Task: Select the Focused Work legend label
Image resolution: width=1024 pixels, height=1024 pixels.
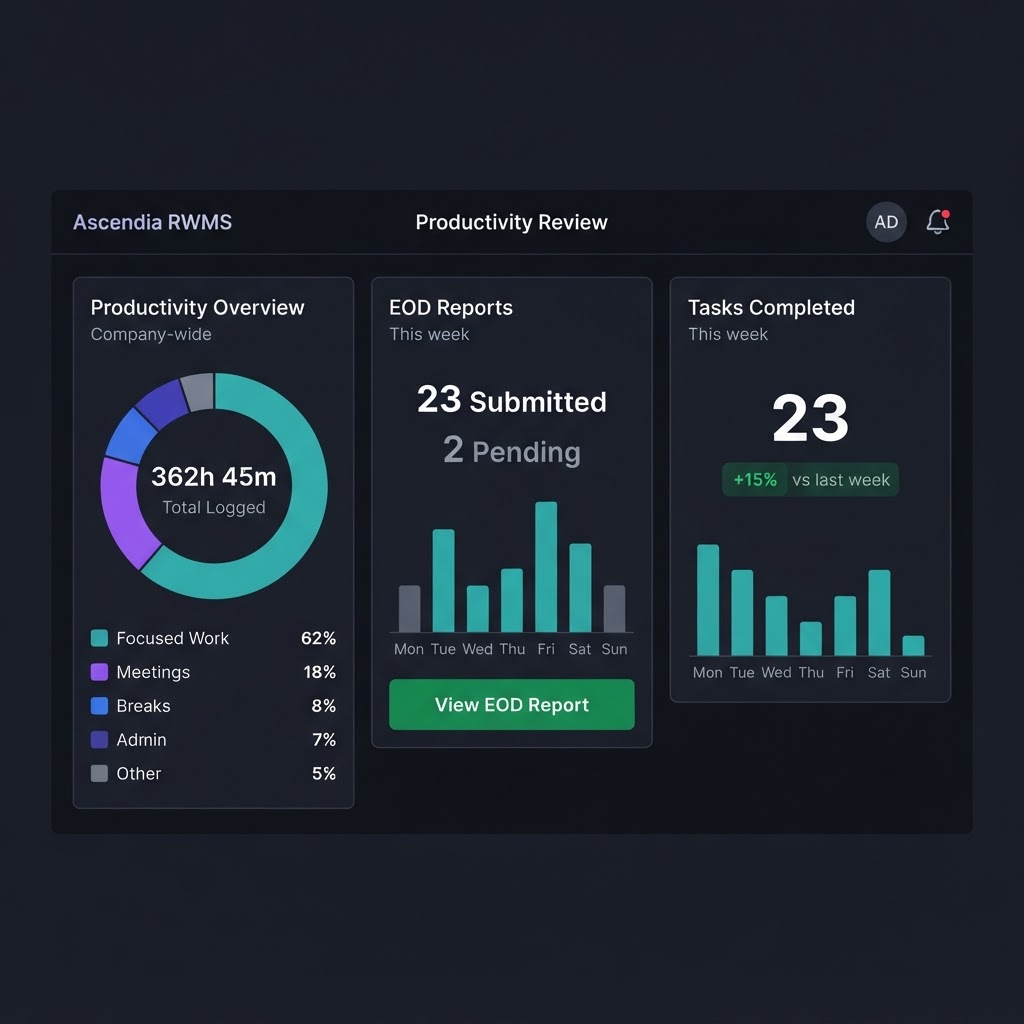Action: point(172,638)
